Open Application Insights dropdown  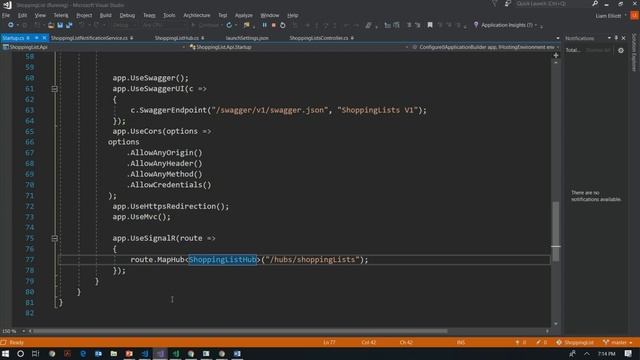[536, 25]
